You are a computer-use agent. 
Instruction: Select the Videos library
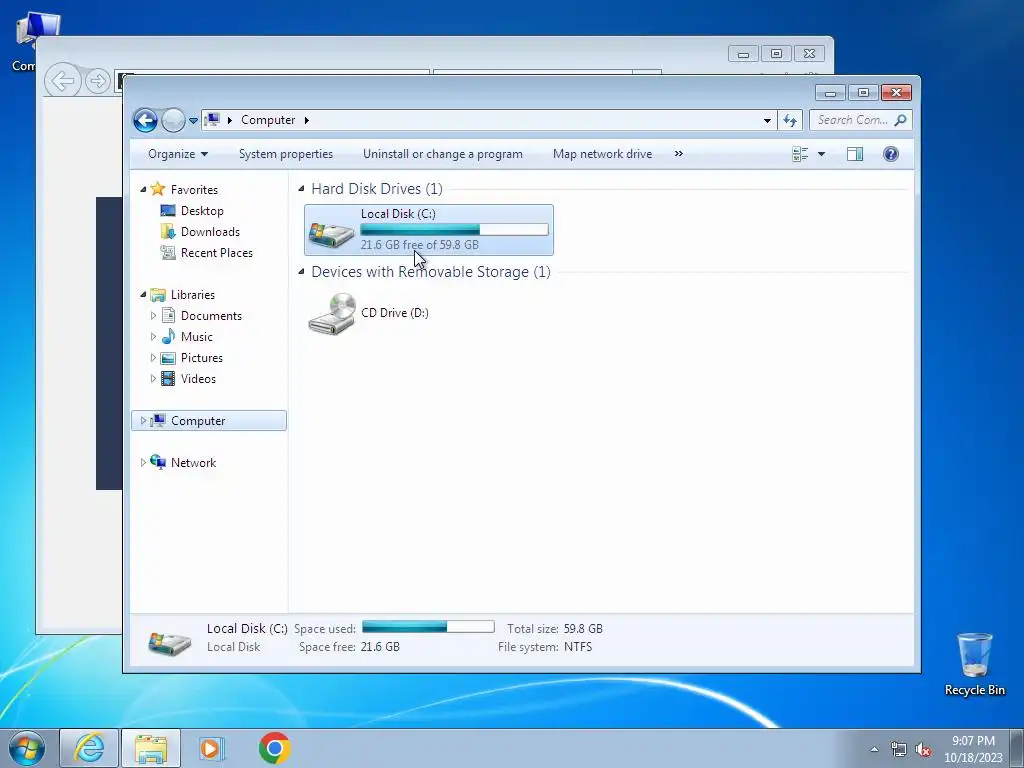(198, 379)
